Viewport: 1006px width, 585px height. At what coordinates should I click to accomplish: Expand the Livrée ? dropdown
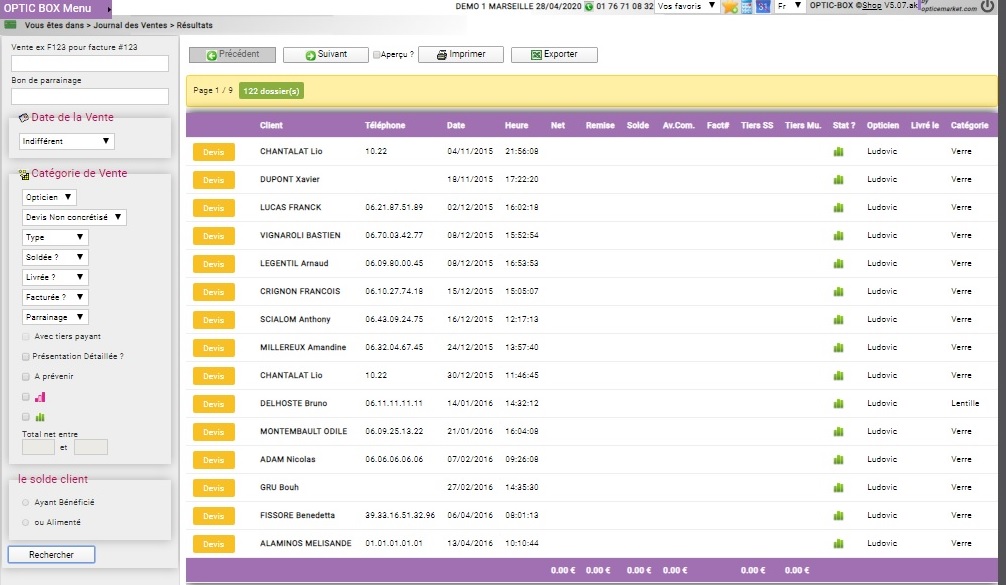tap(55, 277)
